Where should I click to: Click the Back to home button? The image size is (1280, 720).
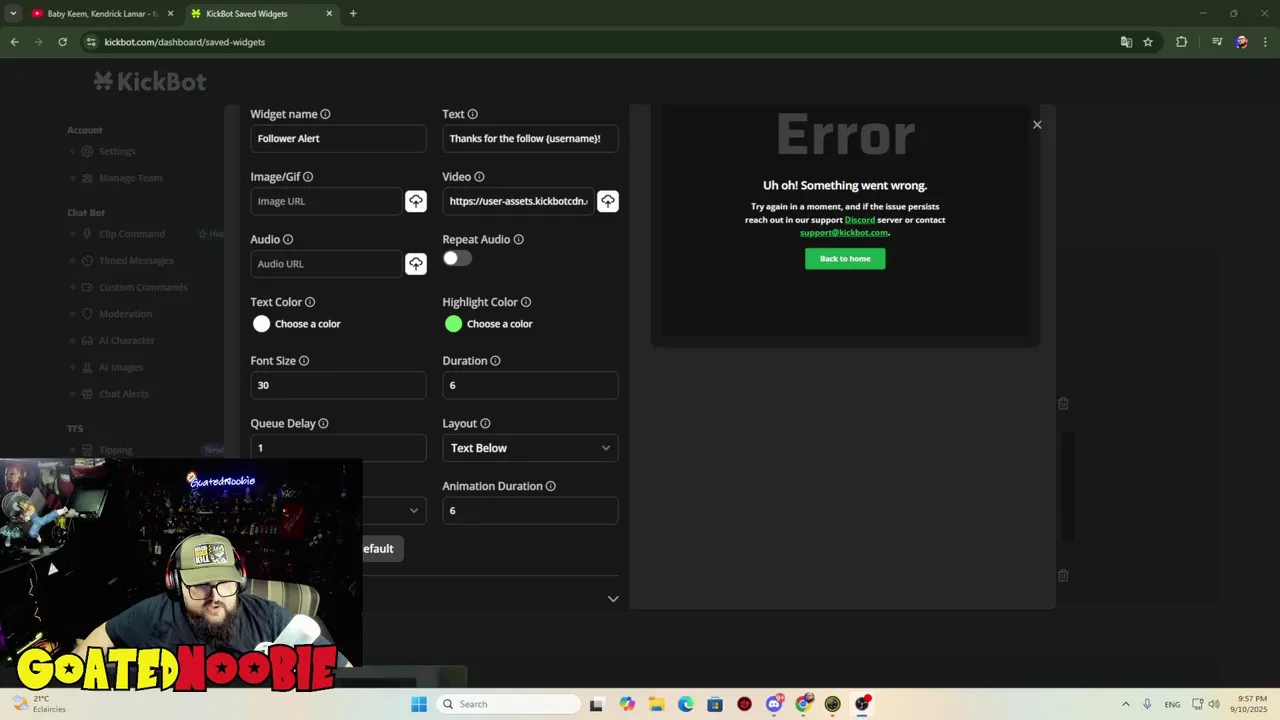(845, 259)
